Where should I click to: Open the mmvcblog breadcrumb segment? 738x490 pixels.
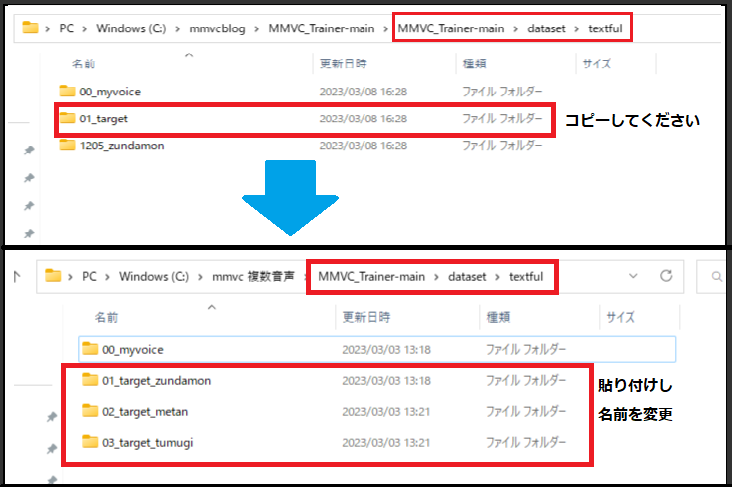[217, 29]
